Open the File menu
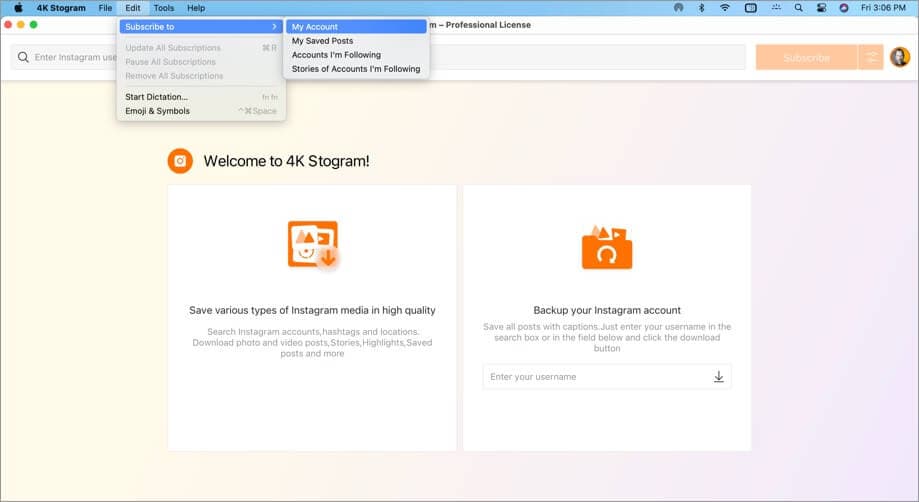The width and height of the screenshot is (919, 502). coord(105,8)
